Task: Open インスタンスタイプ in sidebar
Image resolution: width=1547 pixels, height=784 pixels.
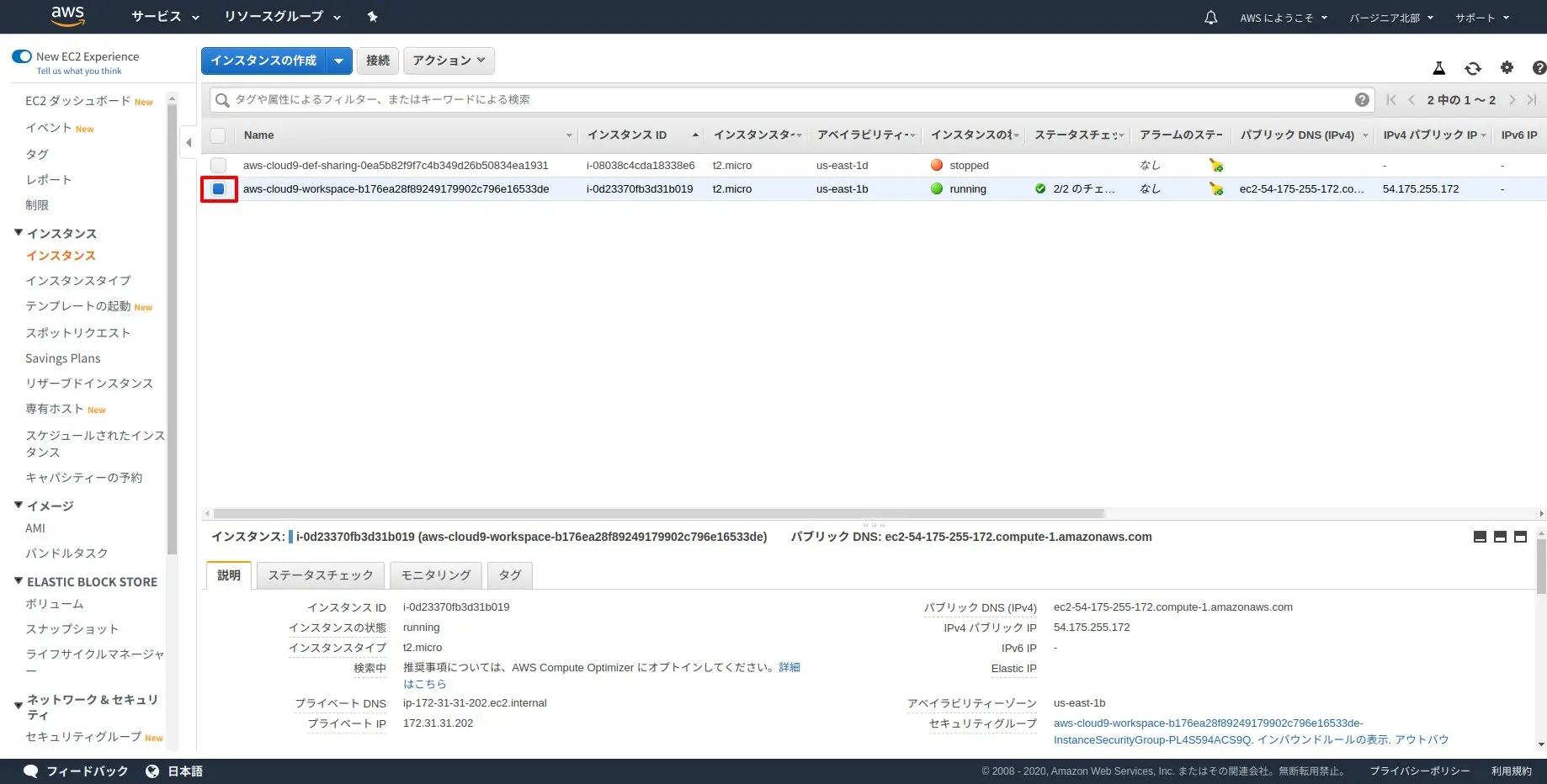Action: pos(78,281)
